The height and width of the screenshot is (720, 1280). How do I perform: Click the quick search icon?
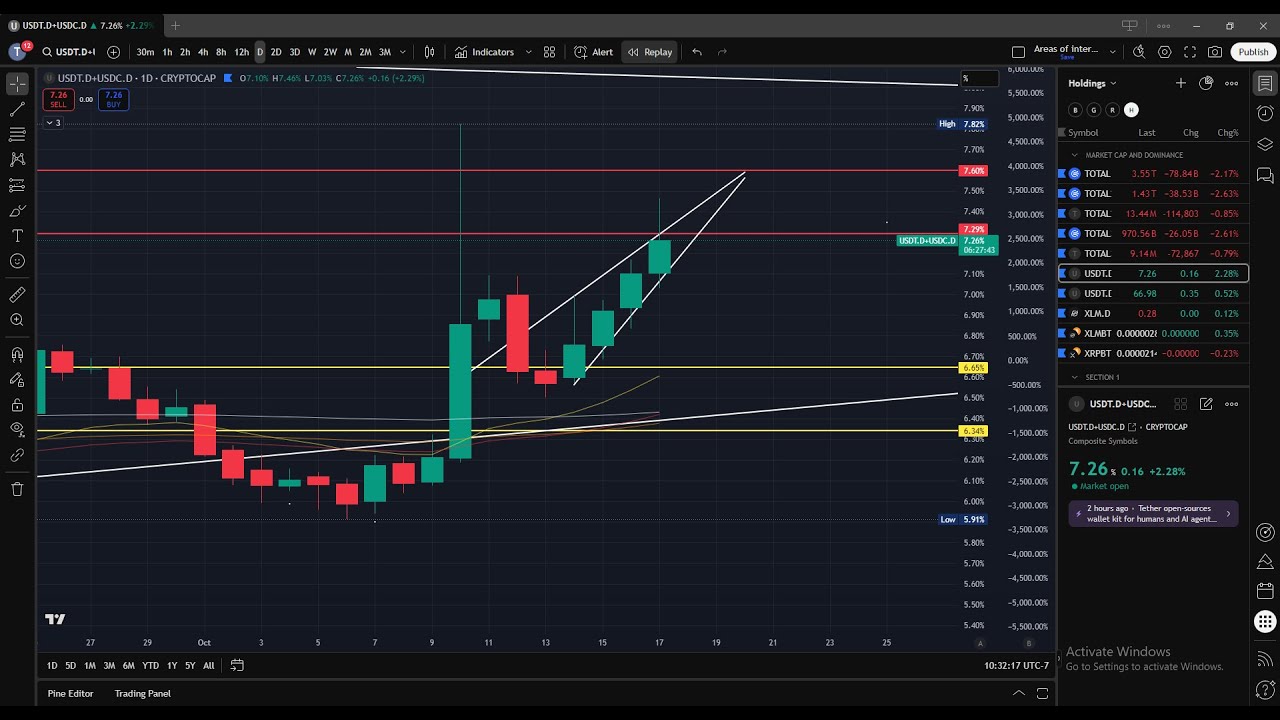[x=1139, y=52]
